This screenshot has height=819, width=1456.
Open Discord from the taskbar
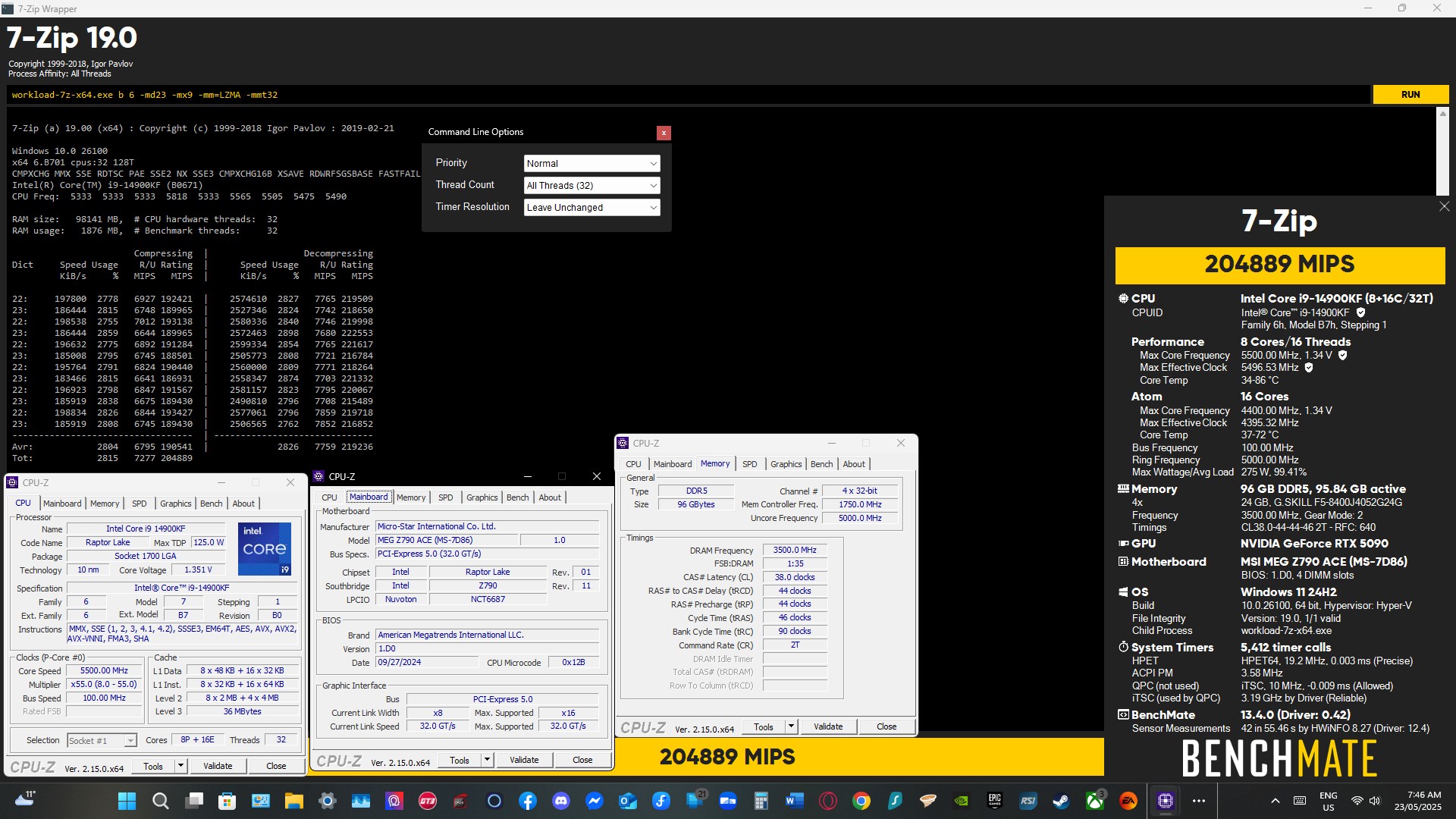coord(561,801)
